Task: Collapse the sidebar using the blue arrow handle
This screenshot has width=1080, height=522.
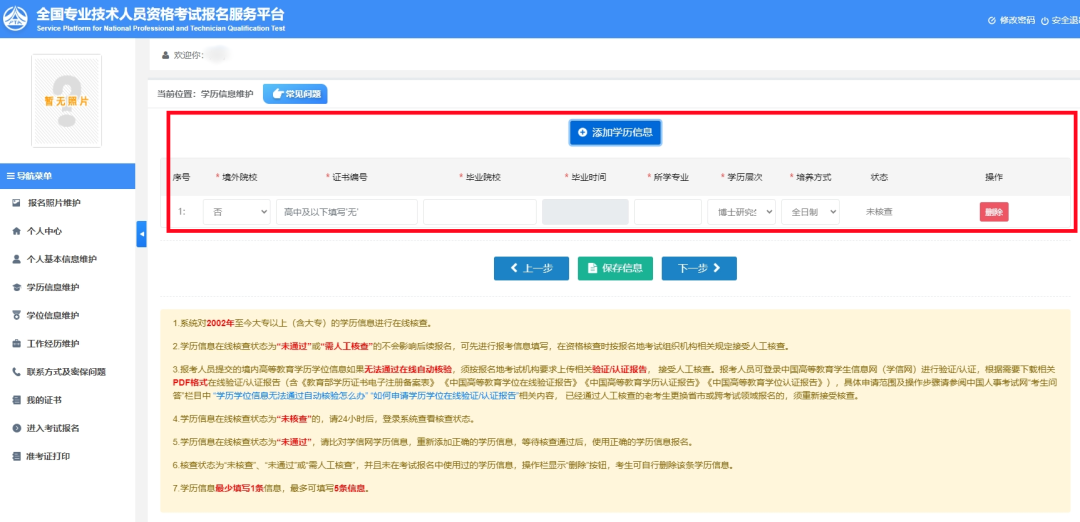Action: click(x=141, y=233)
